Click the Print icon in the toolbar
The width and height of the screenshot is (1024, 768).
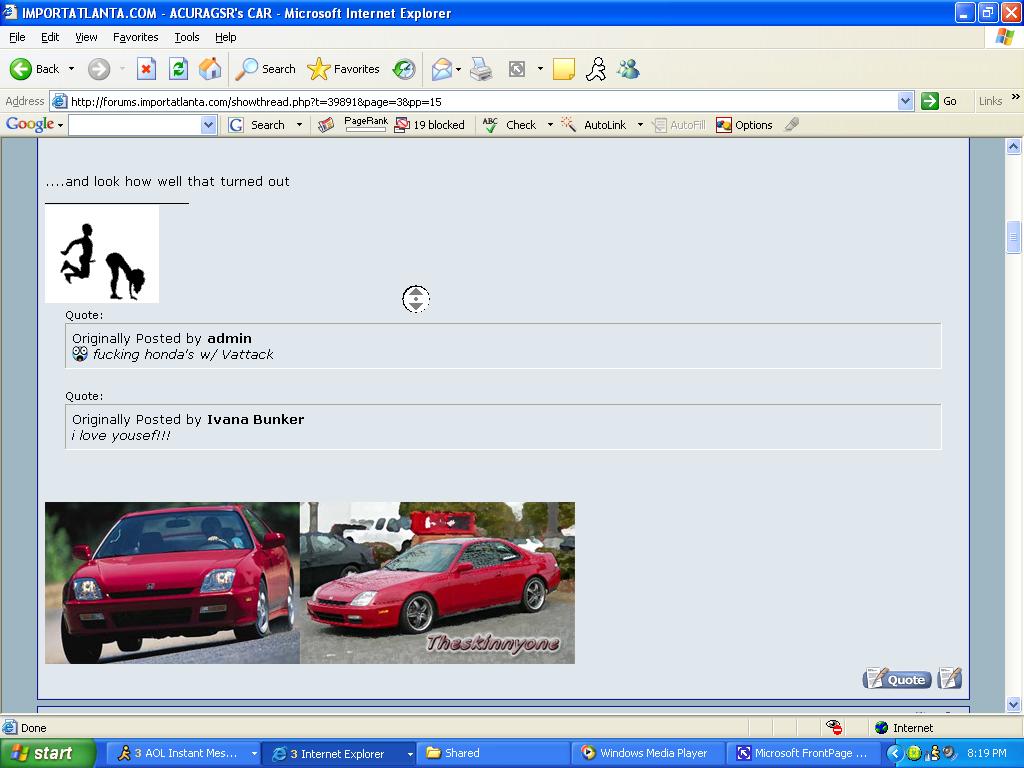click(x=481, y=69)
